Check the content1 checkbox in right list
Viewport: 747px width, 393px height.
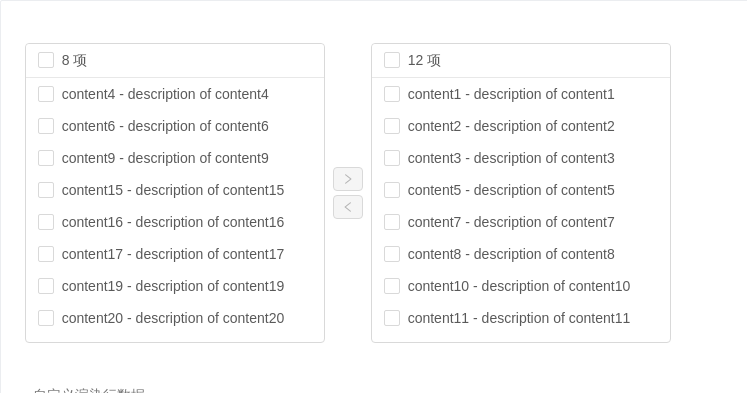(x=392, y=94)
